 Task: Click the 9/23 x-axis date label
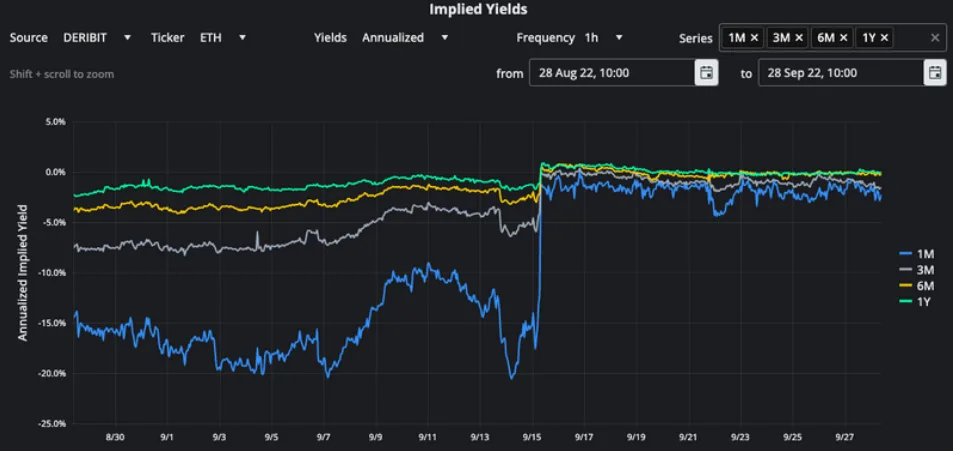click(741, 436)
